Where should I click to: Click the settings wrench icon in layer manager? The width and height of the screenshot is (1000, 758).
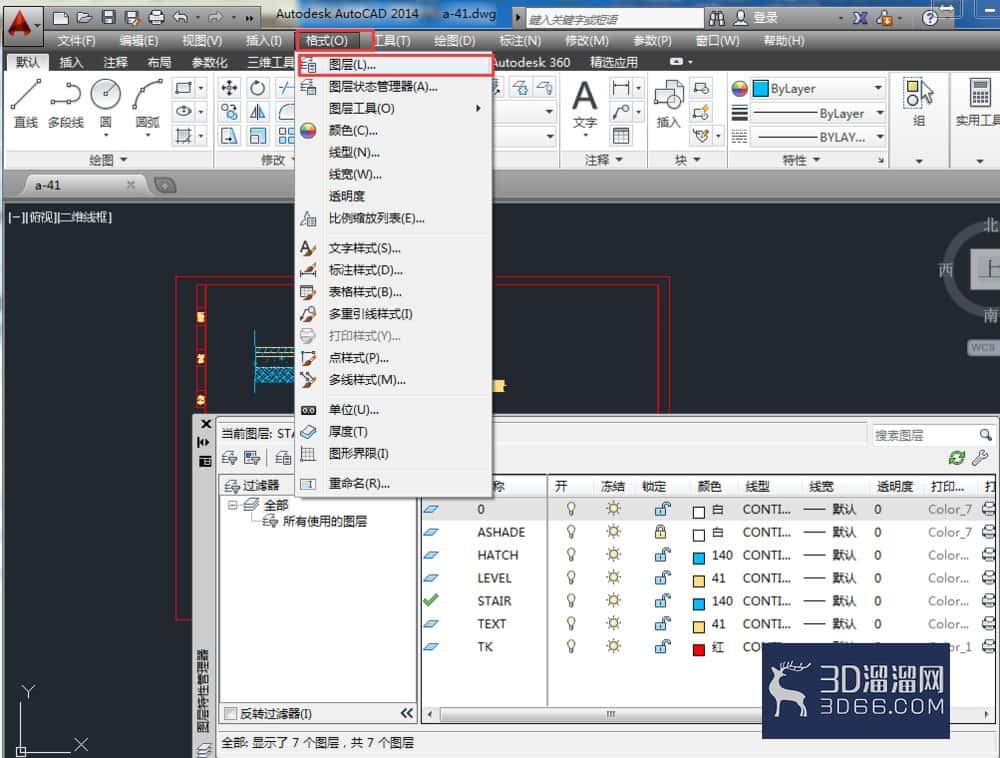tap(980, 457)
